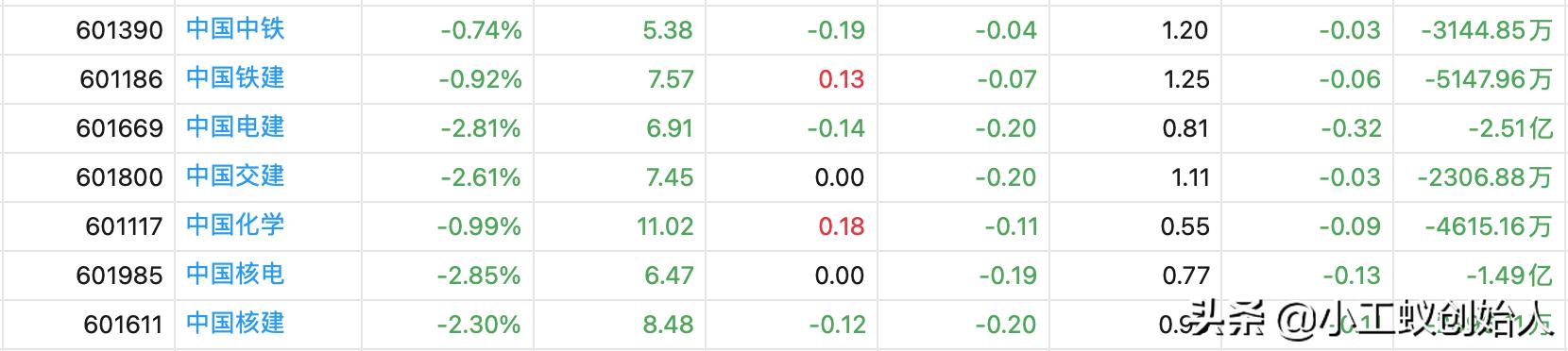The width and height of the screenshot is (1568, 351).
Task: Open the 中国铁建 stock link
Action: (235, 78)
